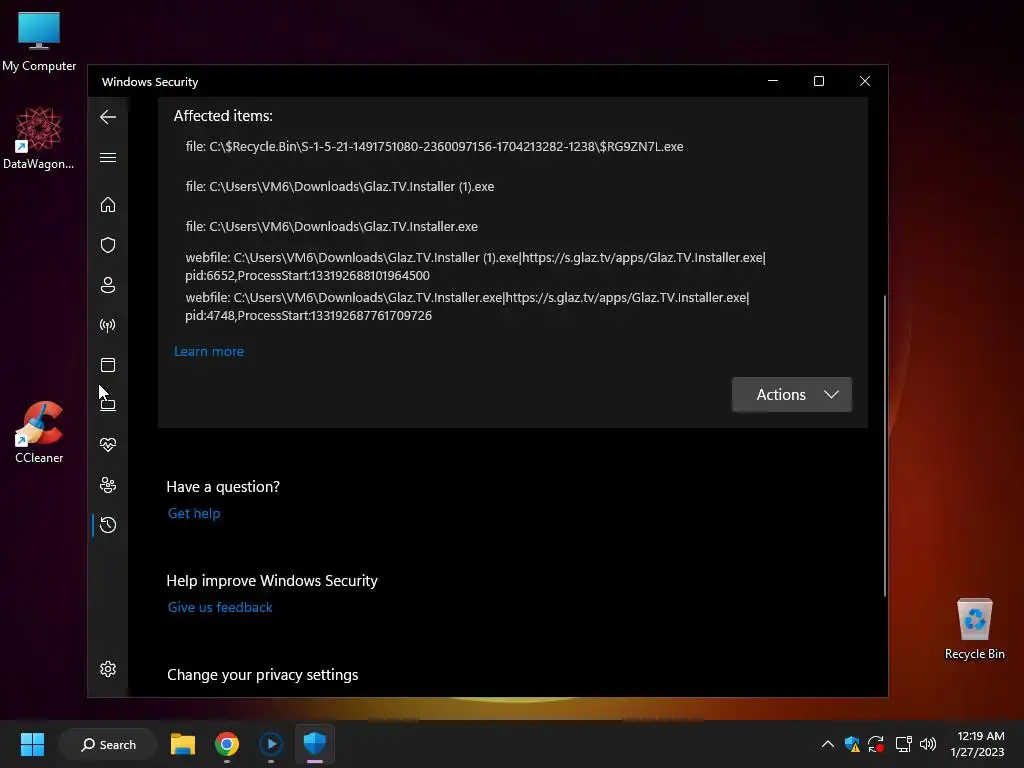Viewport: 1024px width, 768px height.
Task: Open Account protection person icon
Action: [108, 285]
